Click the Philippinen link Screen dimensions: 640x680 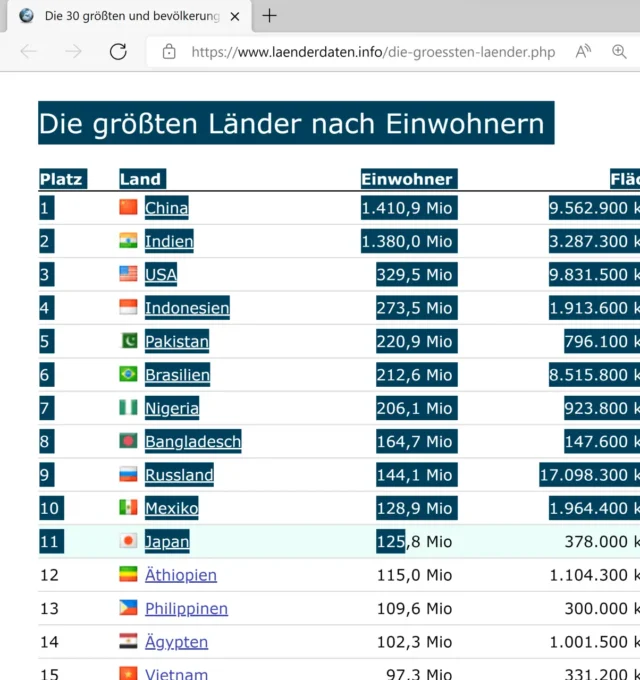coord(186,608)
